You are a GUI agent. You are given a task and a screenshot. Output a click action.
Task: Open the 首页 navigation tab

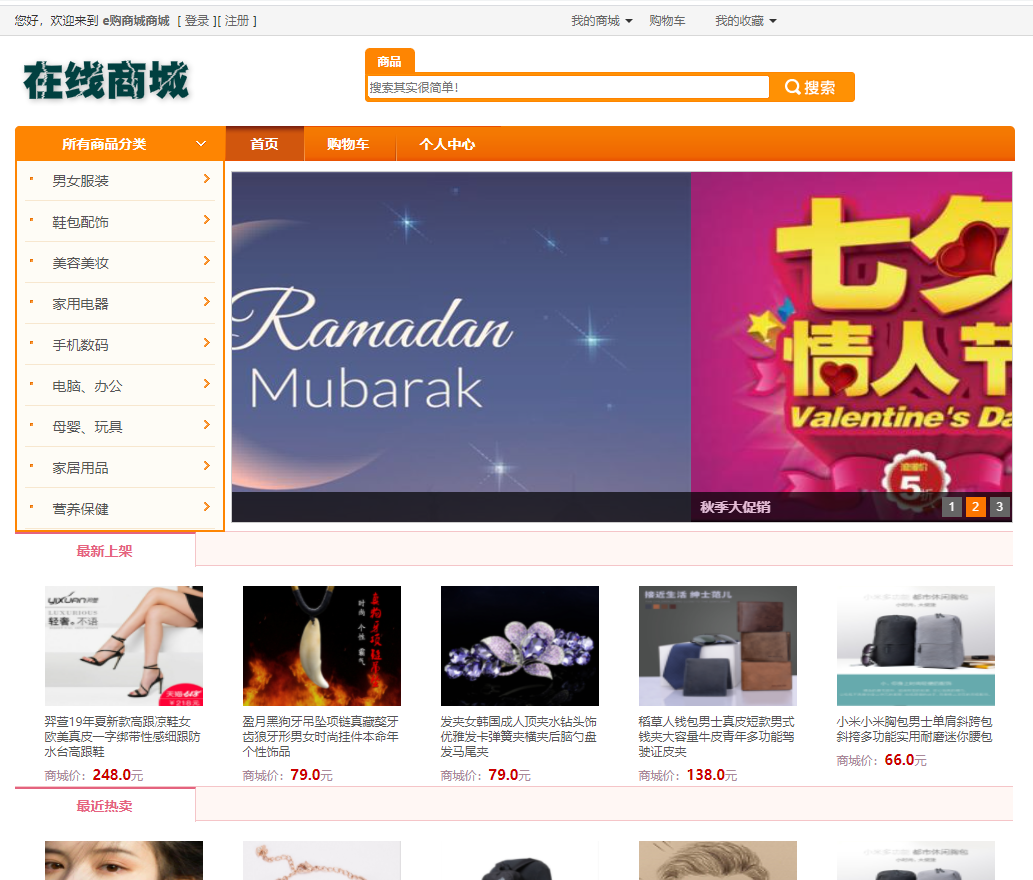tap(264, 144)
